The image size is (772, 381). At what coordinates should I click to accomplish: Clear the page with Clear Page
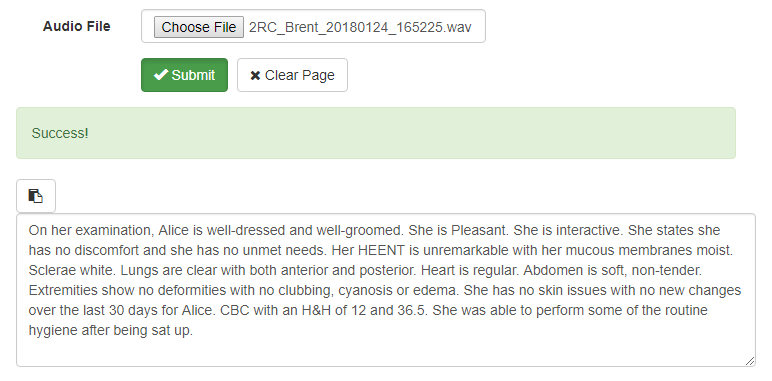click(292, 75)
